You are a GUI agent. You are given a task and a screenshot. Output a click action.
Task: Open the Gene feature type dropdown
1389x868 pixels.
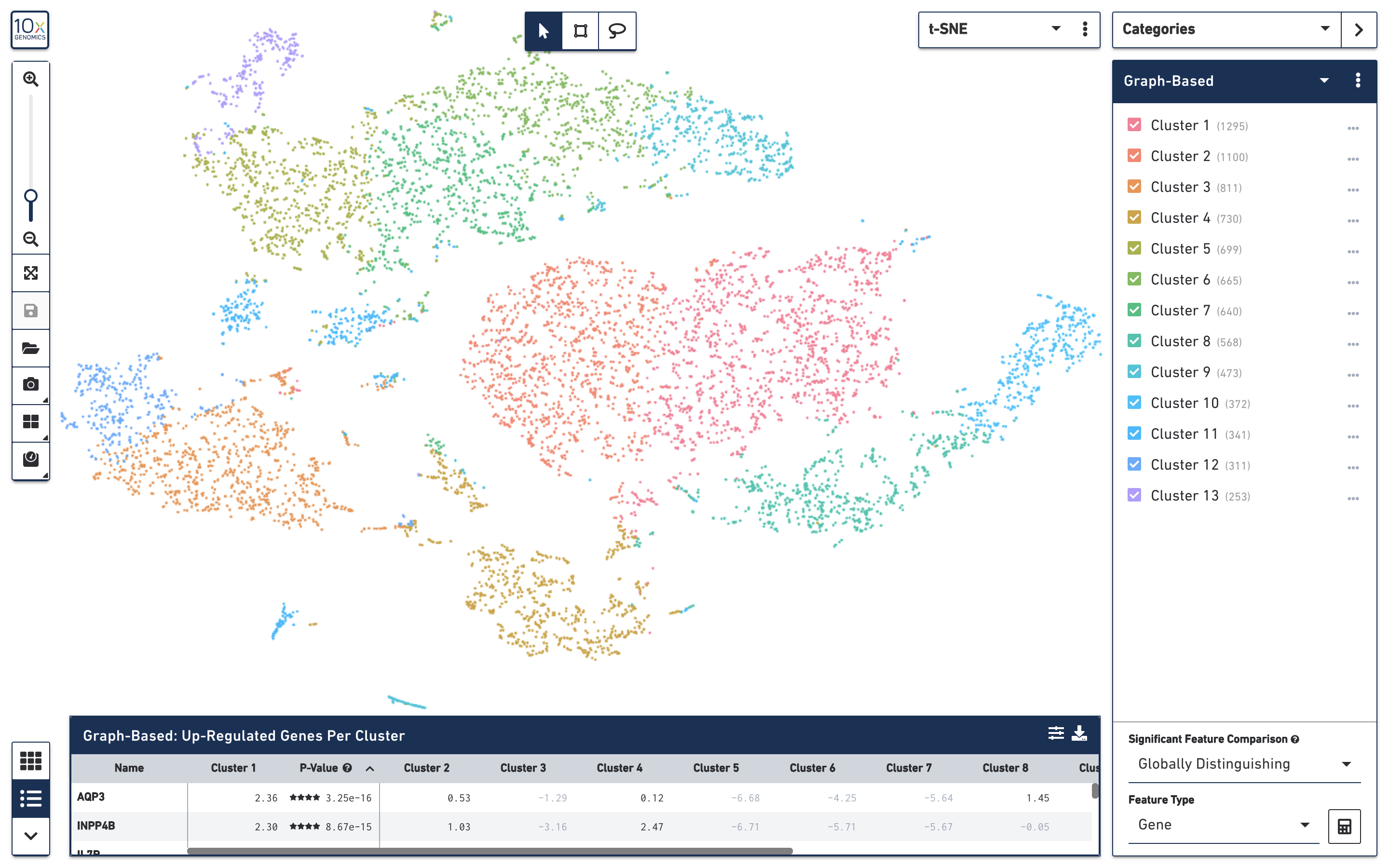pos(1223,826)
